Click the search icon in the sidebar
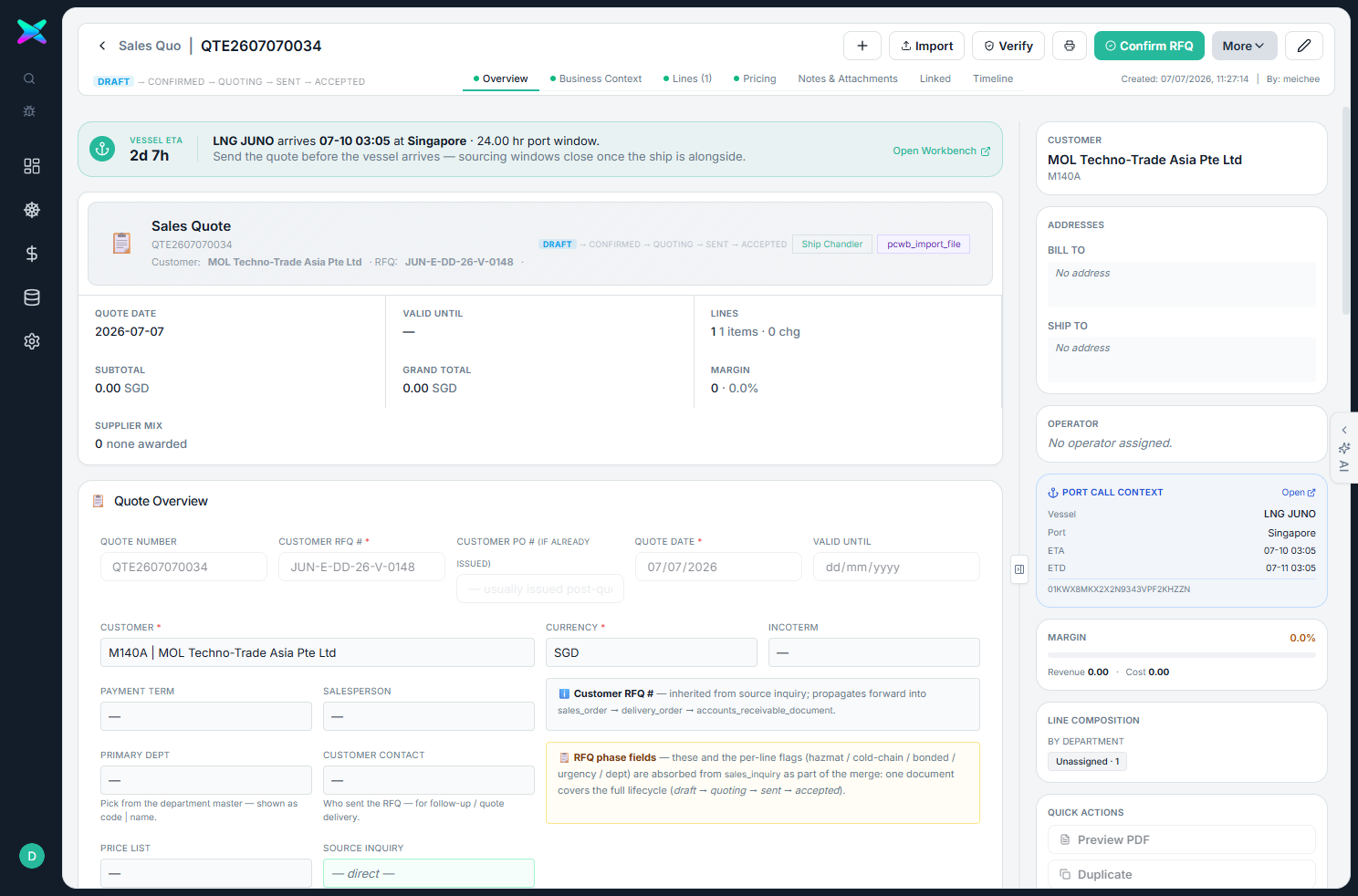This screenshot has width=1358, height=896. coord(29,78)
